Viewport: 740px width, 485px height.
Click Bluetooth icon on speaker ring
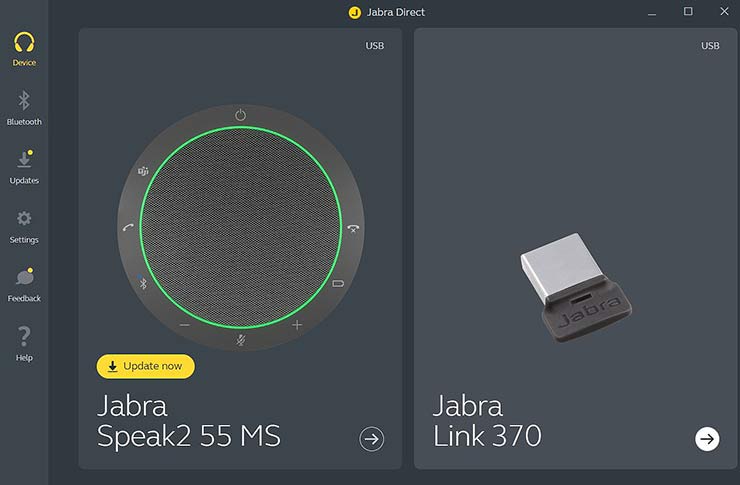tap(143, 283)
